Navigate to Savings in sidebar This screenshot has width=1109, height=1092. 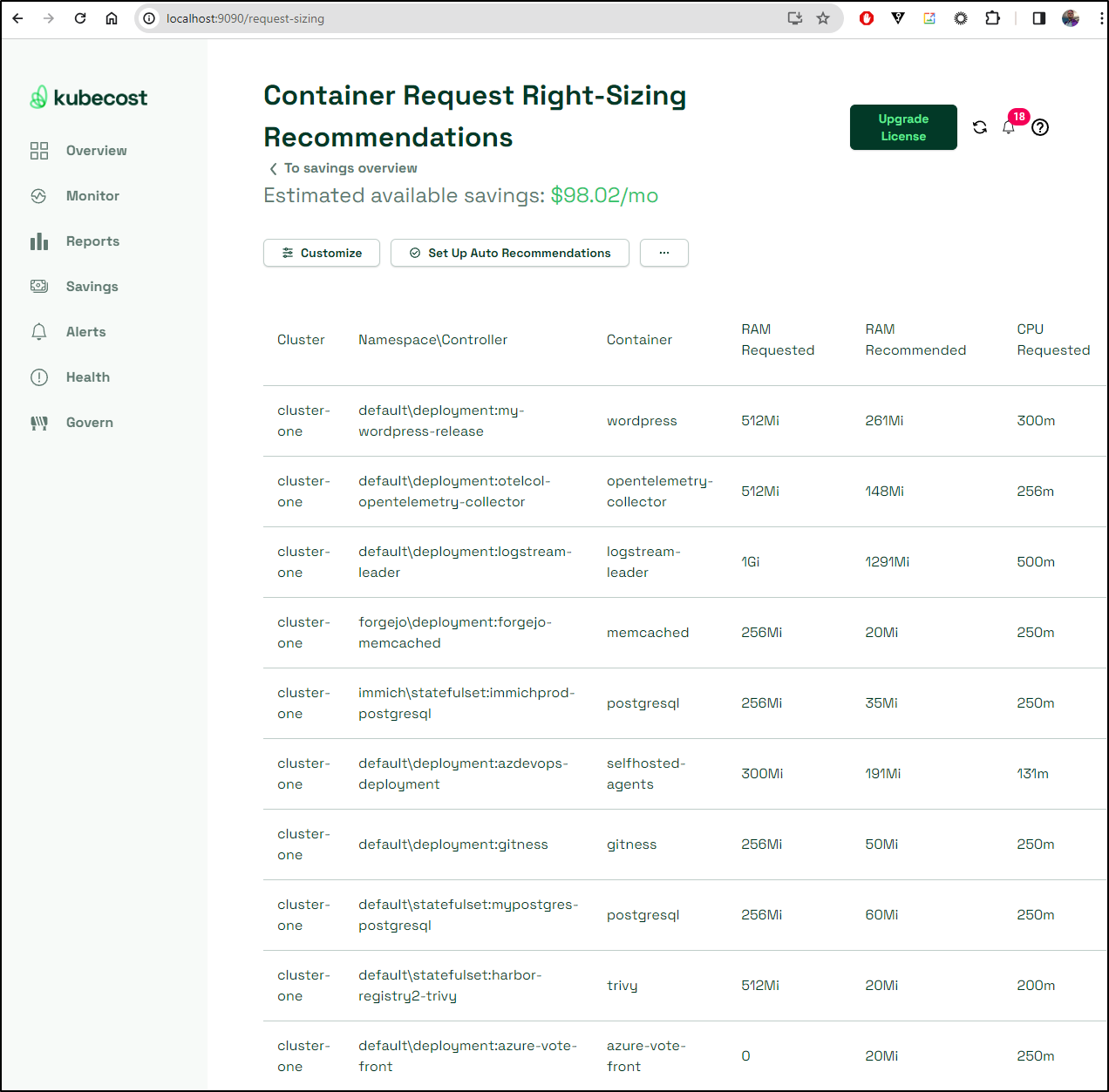pos(92,287)
